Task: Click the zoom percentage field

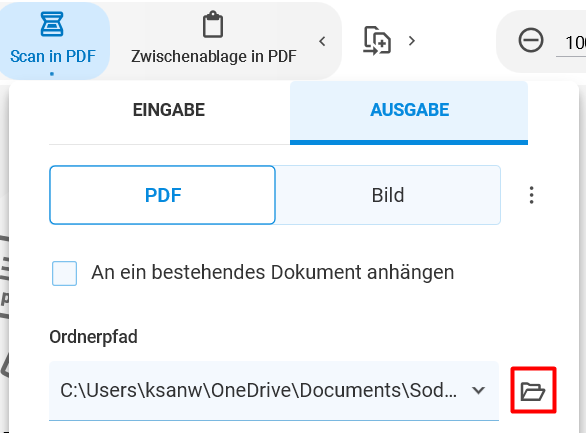Action: click(x=571, y=43)
